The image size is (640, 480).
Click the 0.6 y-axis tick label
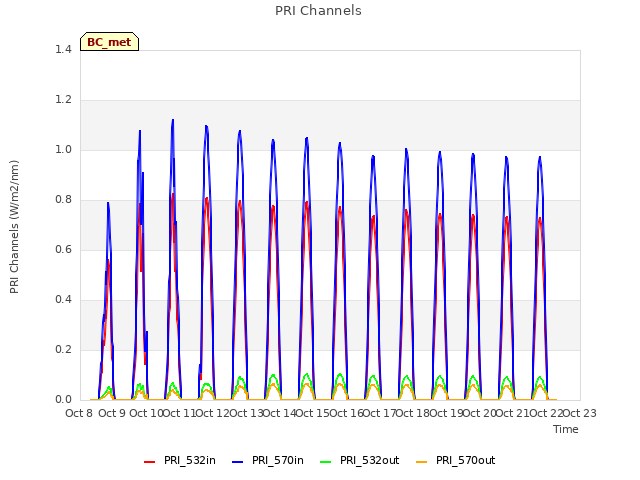point(63,249)
